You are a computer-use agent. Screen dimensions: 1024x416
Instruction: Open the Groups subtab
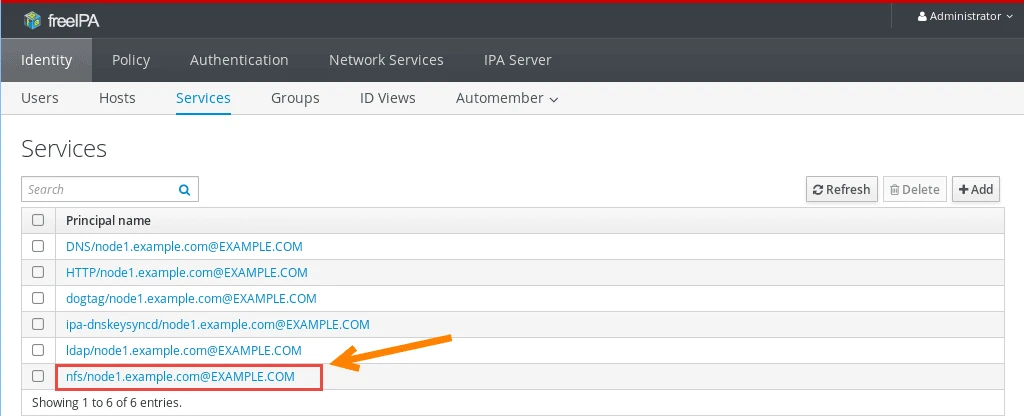[x=295, y=98]
